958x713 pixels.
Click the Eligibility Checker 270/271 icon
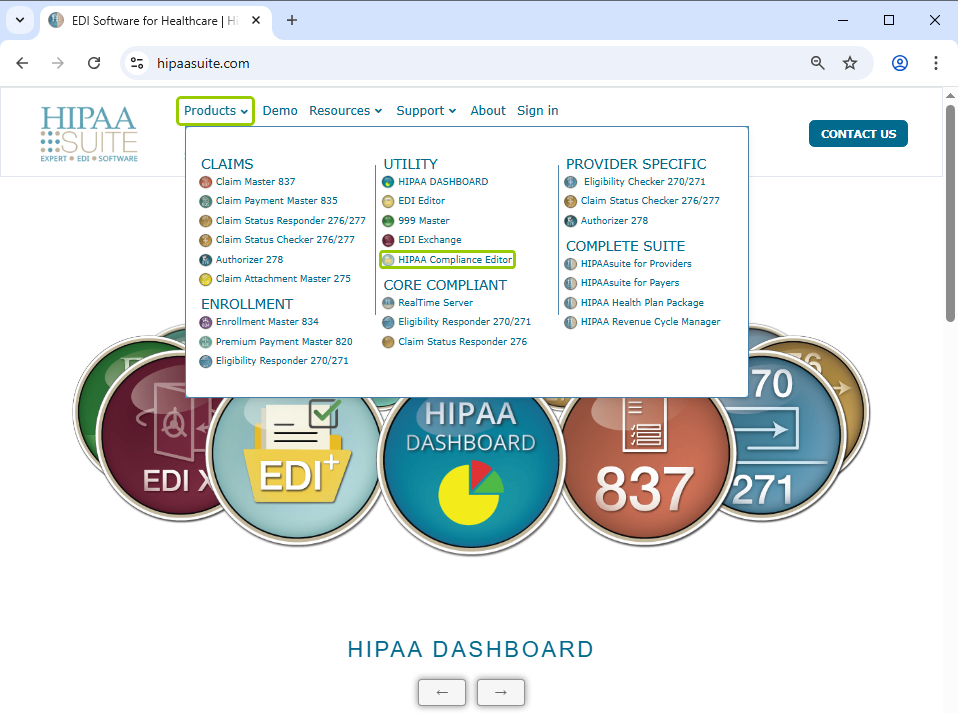pyautogui.click(x=571, y=182)
